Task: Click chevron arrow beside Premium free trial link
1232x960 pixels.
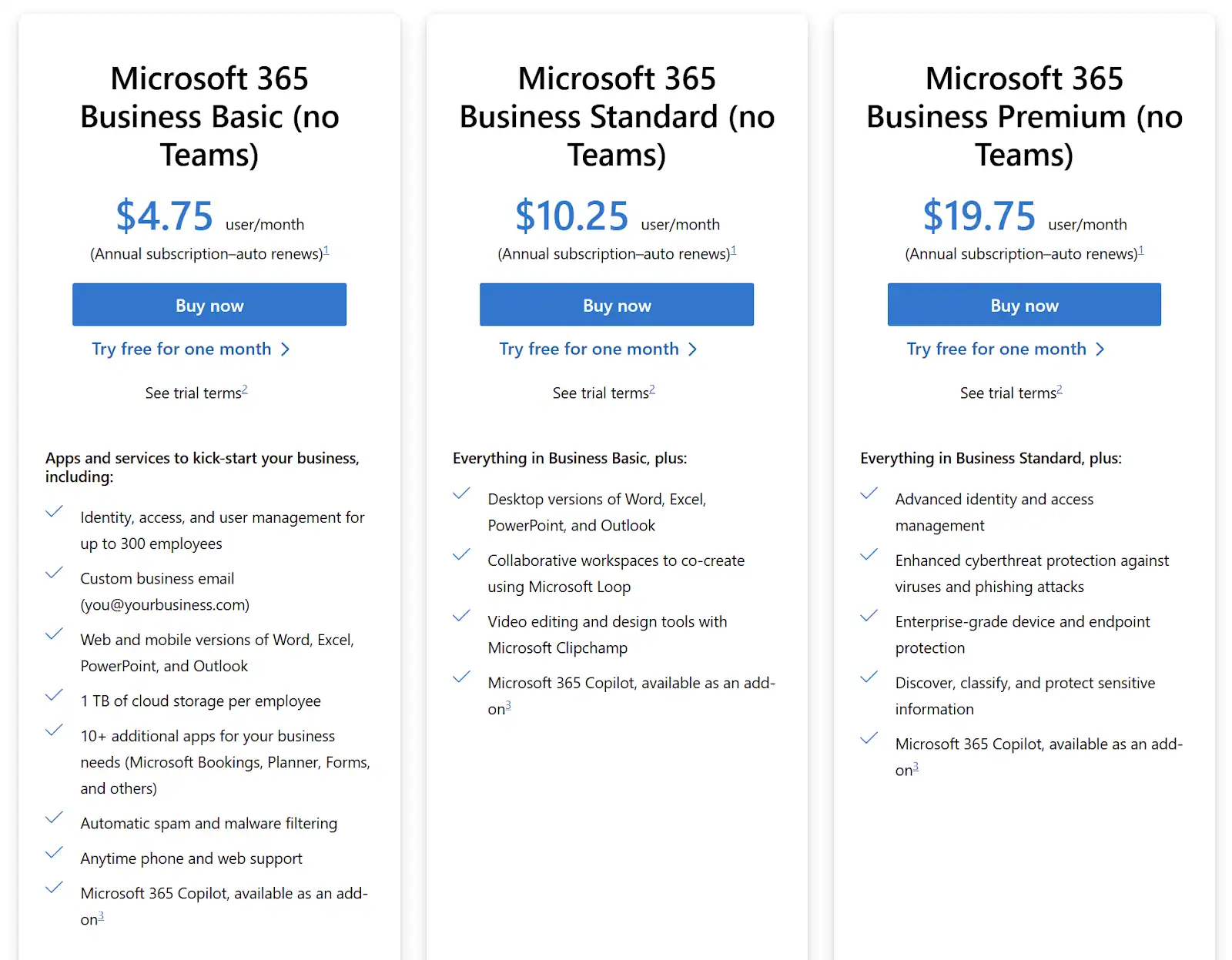Action: pos(1100,350)
